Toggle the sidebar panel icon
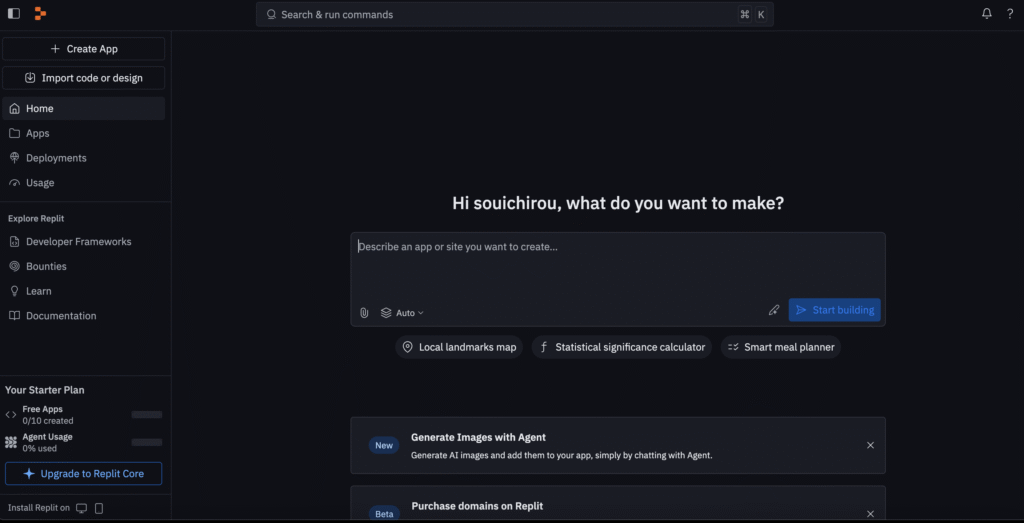The height and width of the screenshot is (523, 1024). point(14,14)
